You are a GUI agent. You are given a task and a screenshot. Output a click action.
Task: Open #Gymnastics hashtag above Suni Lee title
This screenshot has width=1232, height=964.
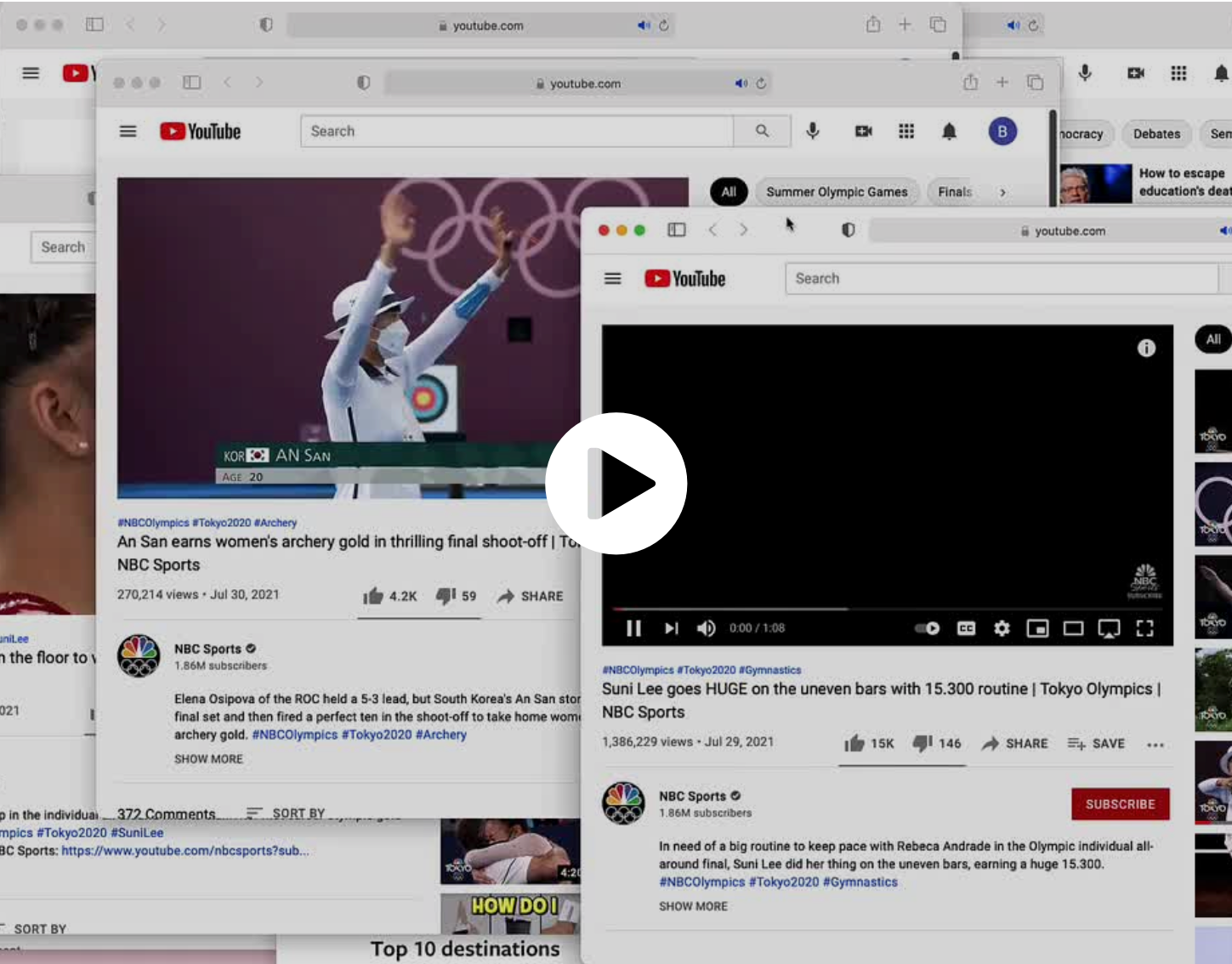(x=769, y=670)
